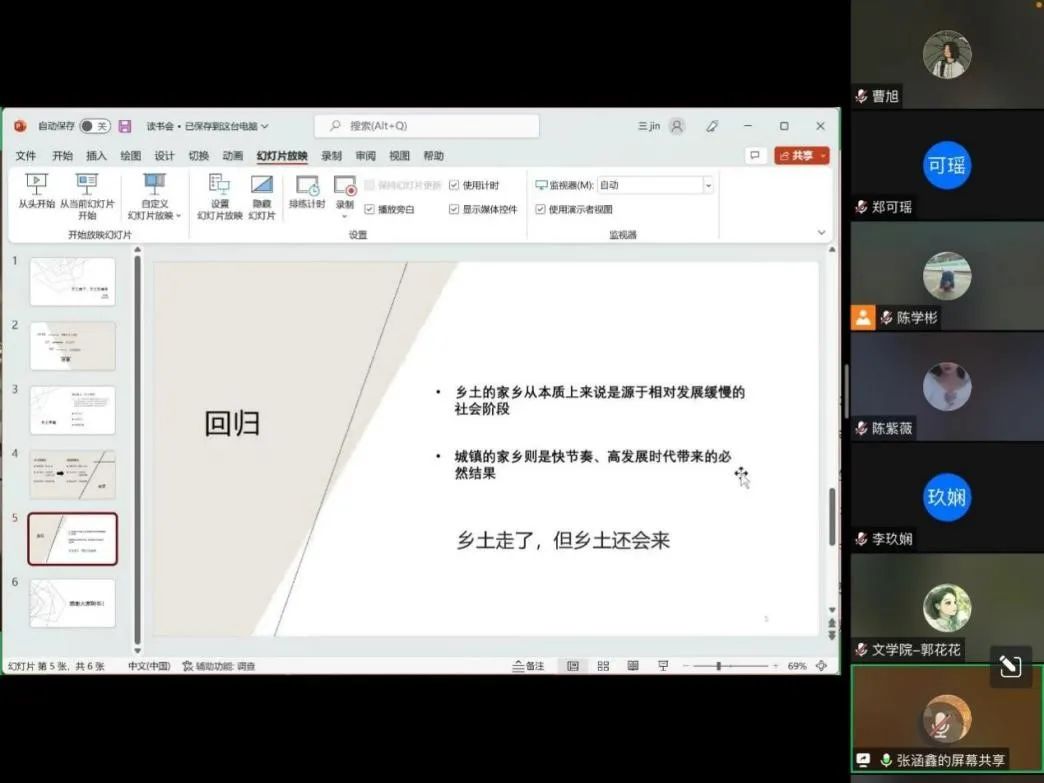
Task: Uncheck Use Presenter View (使用演示者视图)
Action: pyautogui.click(x=540, y=209)
